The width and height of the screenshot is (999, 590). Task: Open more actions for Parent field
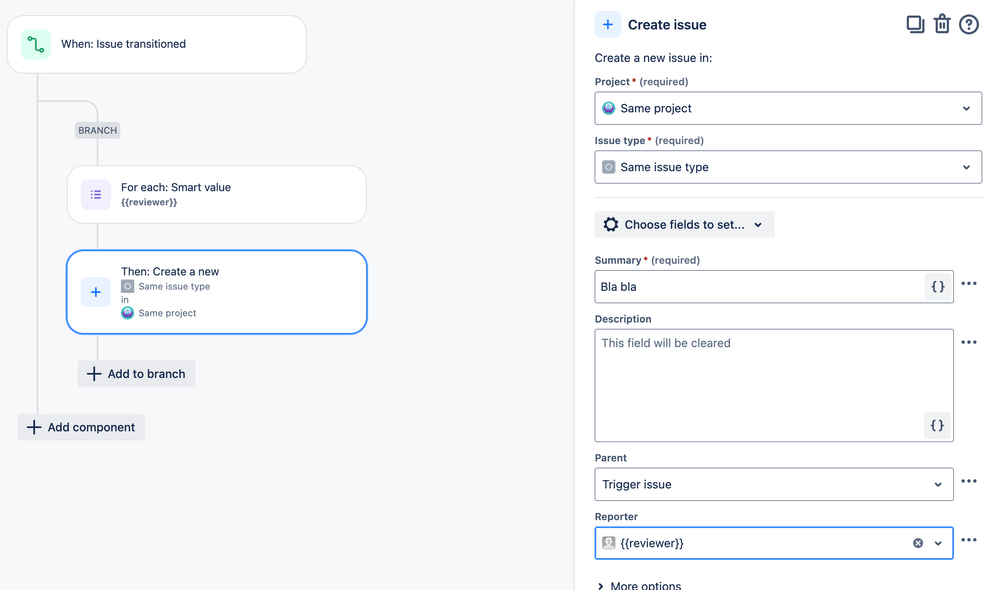click(969, 482)
